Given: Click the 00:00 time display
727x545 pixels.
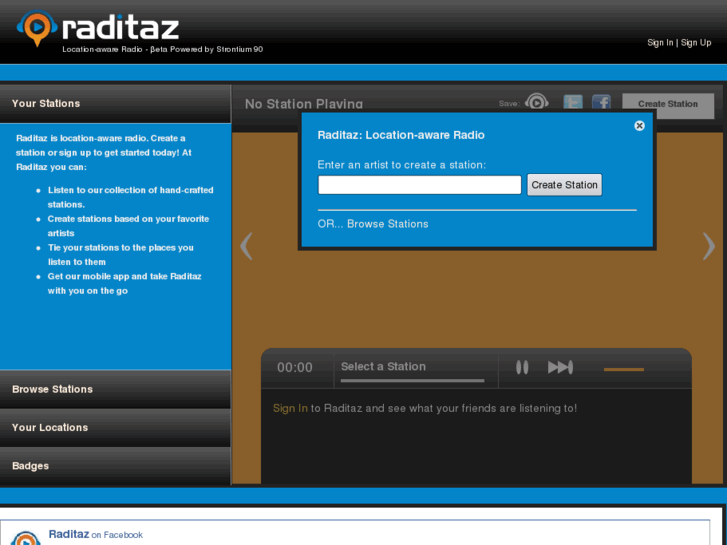Looking at the screenshot, I should tap(295, 367).
